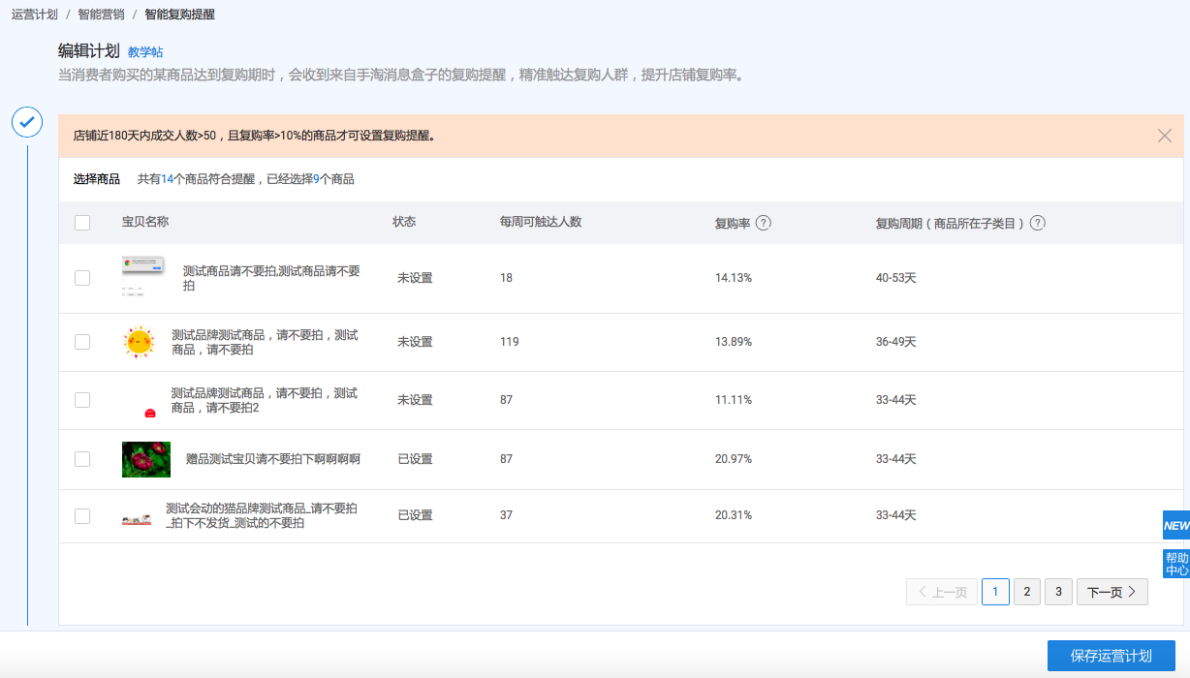Go to page 1 in pagination

pos(995,591)
